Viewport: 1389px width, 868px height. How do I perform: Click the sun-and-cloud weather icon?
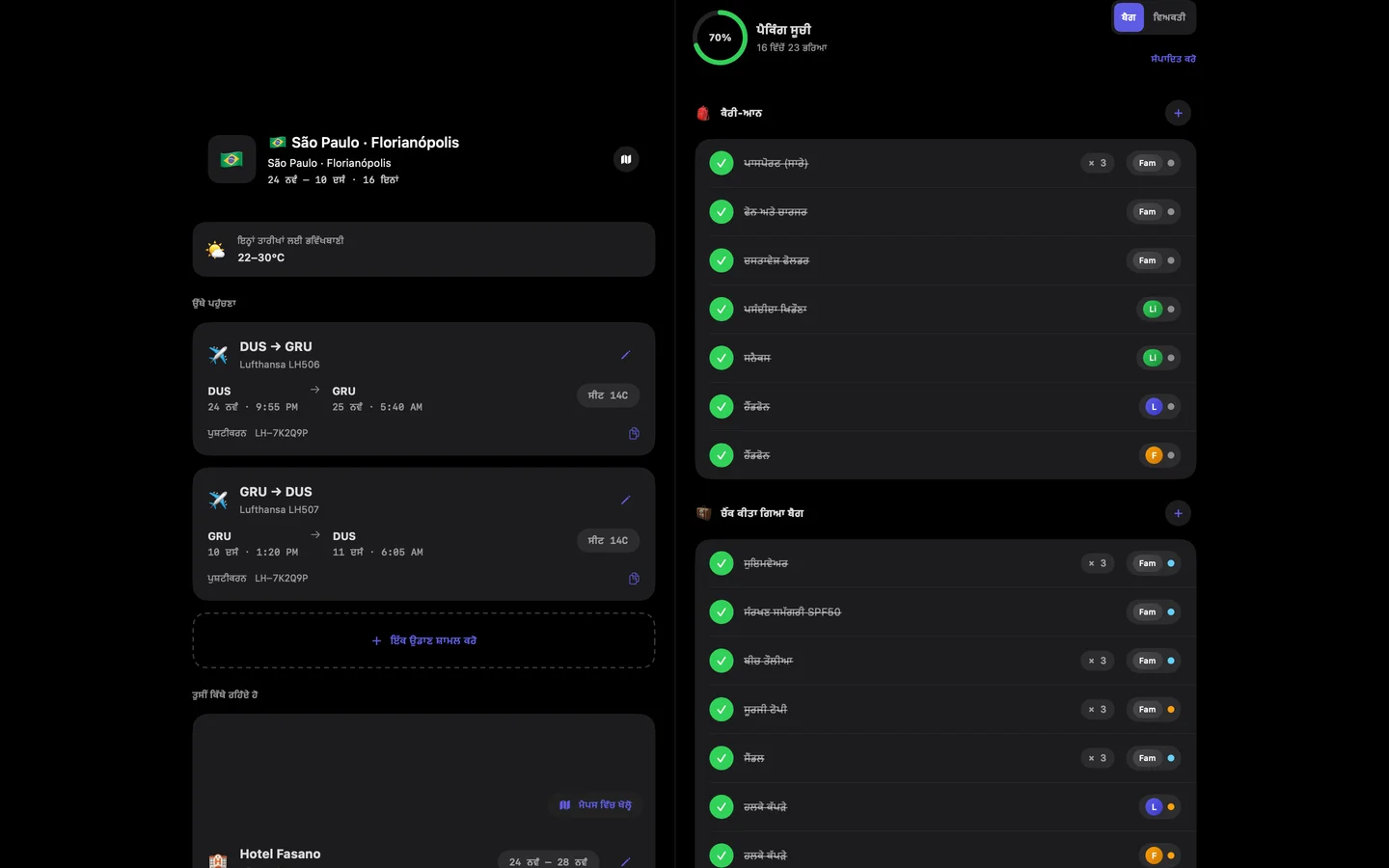coord(215,250)
